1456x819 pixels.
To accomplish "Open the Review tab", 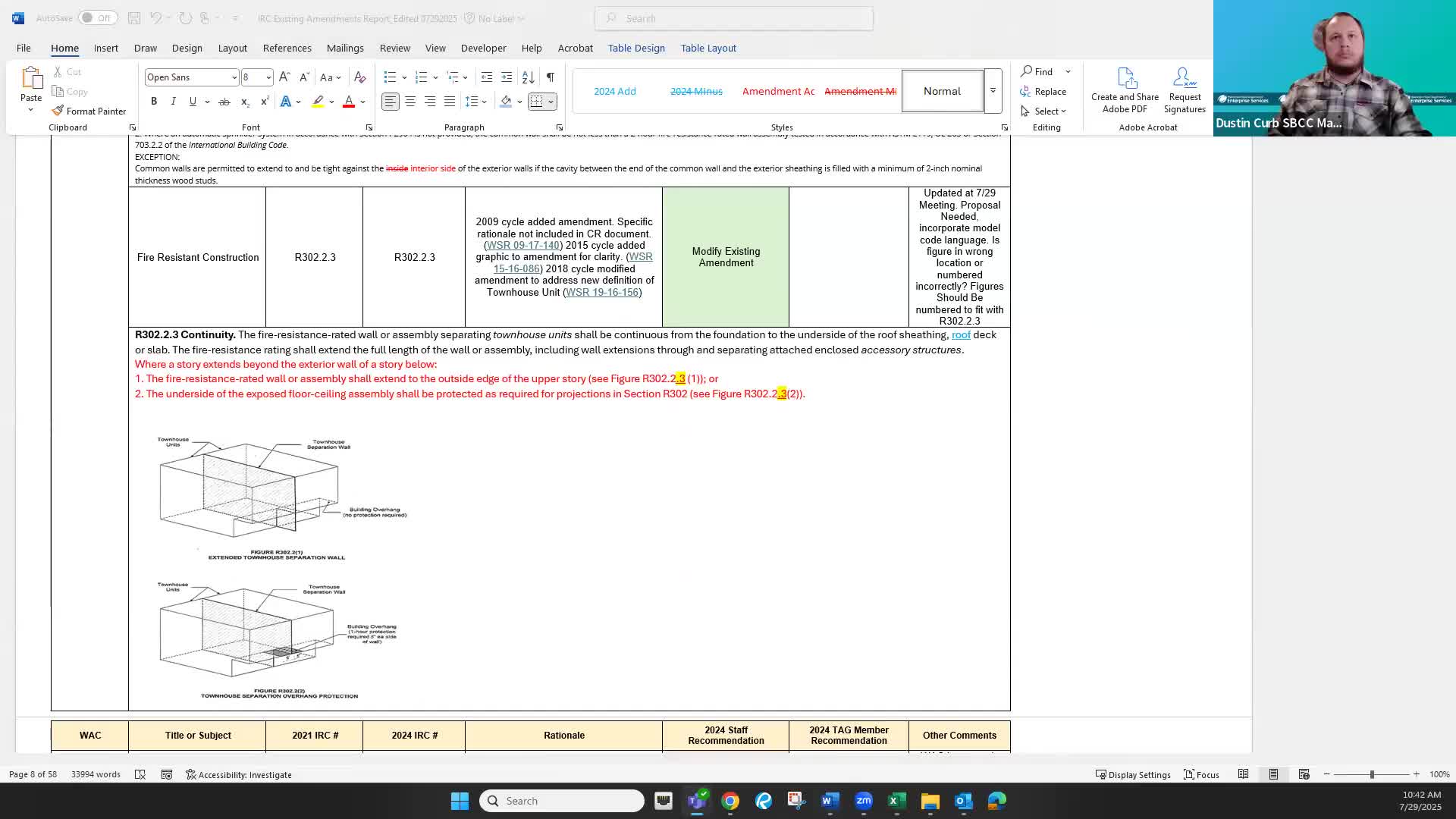I will pyautogui.click(x=394, y=48).
